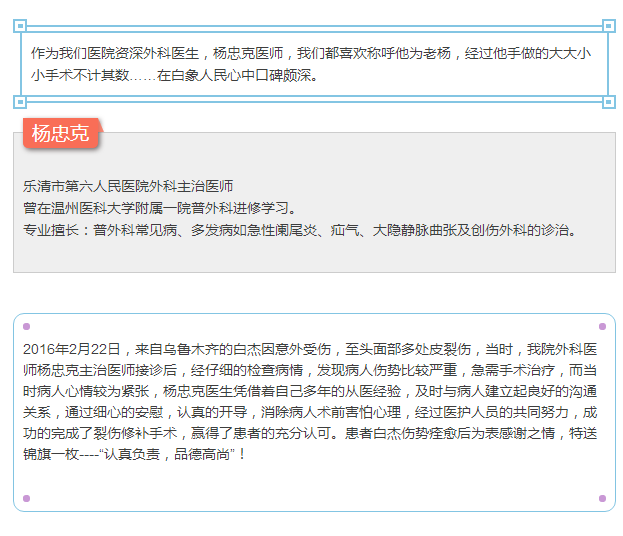Click the top-right purple dot in the story box
The image size is (623, 536).
point(602,327)
